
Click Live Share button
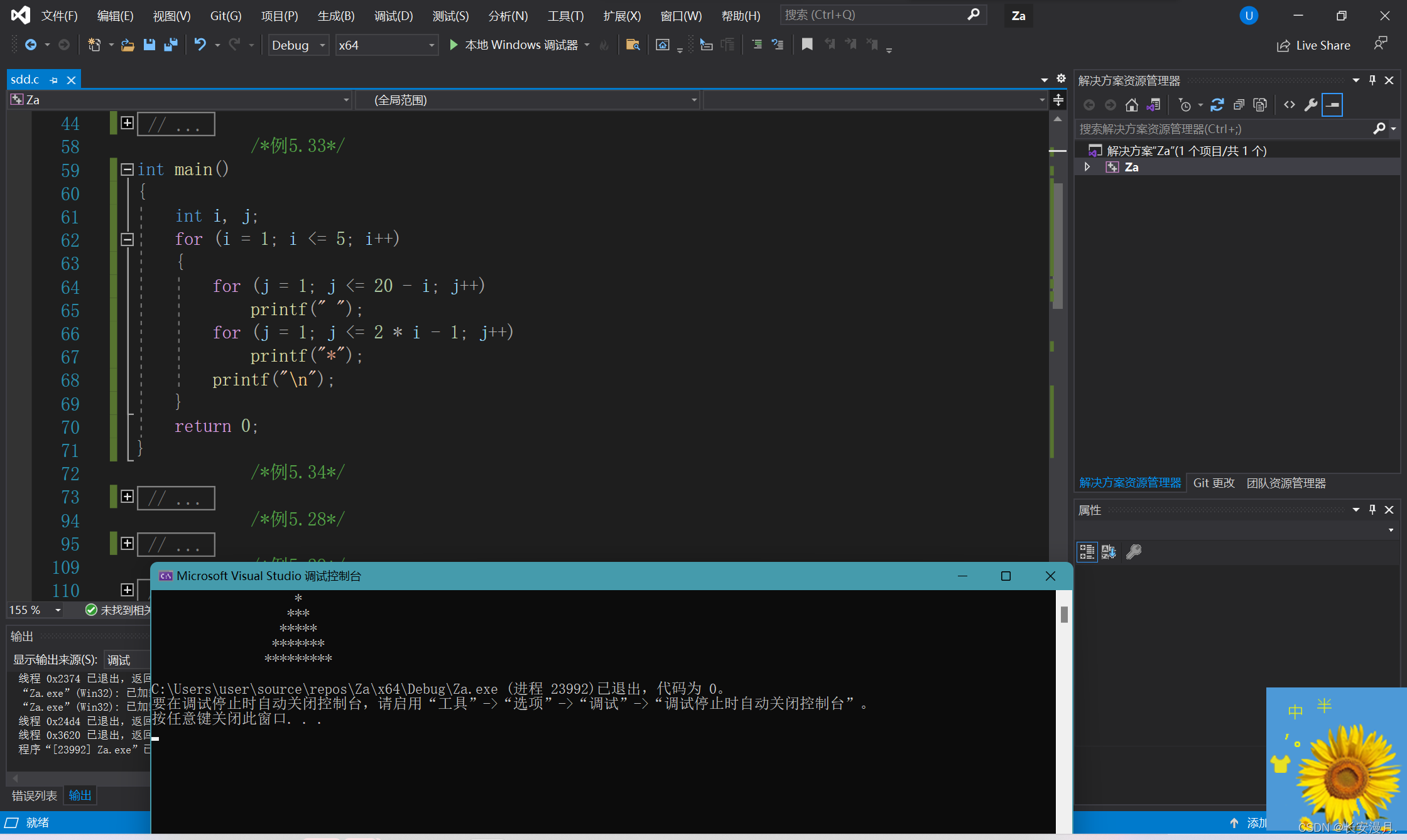(x=1313, y=45)
